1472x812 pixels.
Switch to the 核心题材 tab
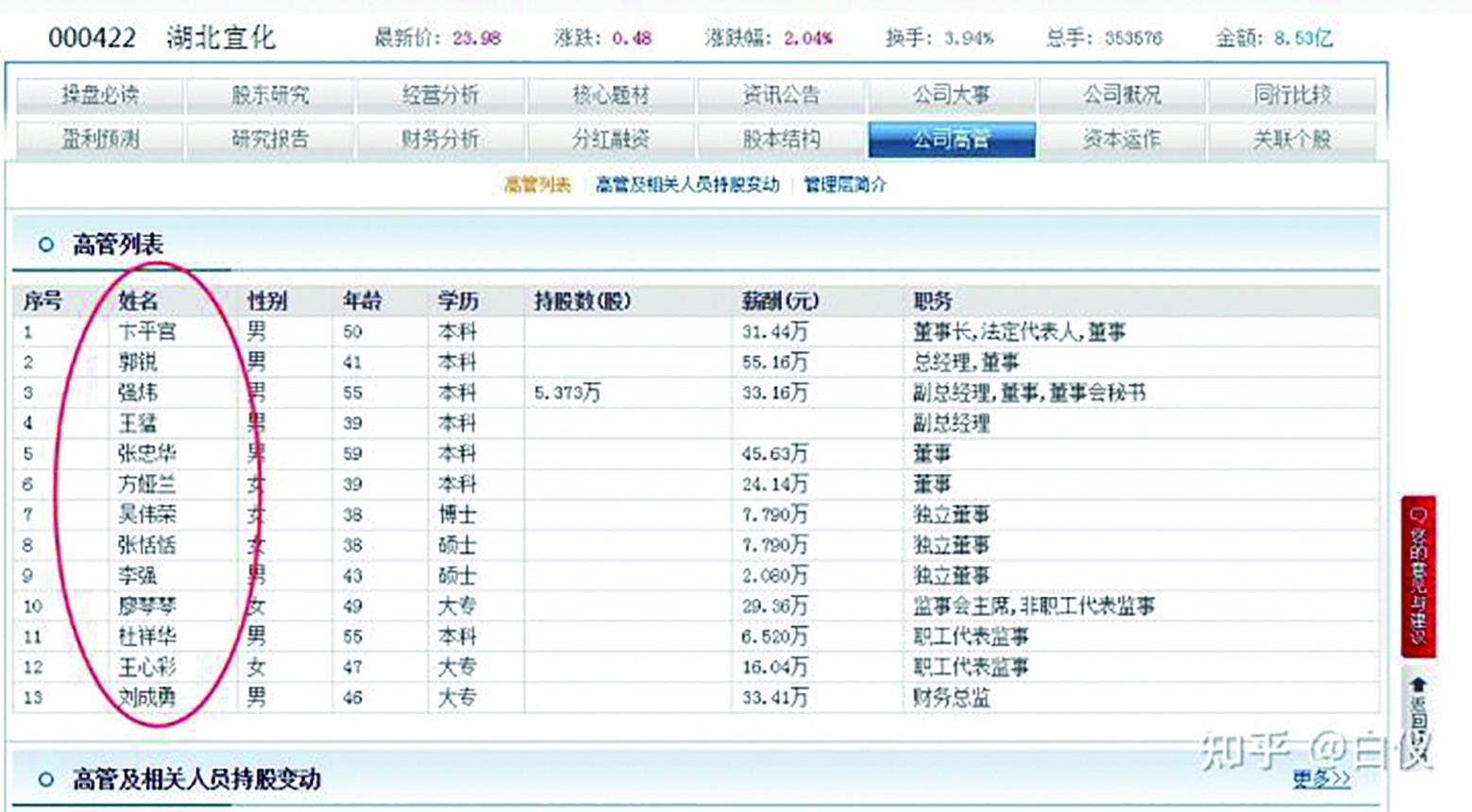pyautogui.click(x=611, y=94)
